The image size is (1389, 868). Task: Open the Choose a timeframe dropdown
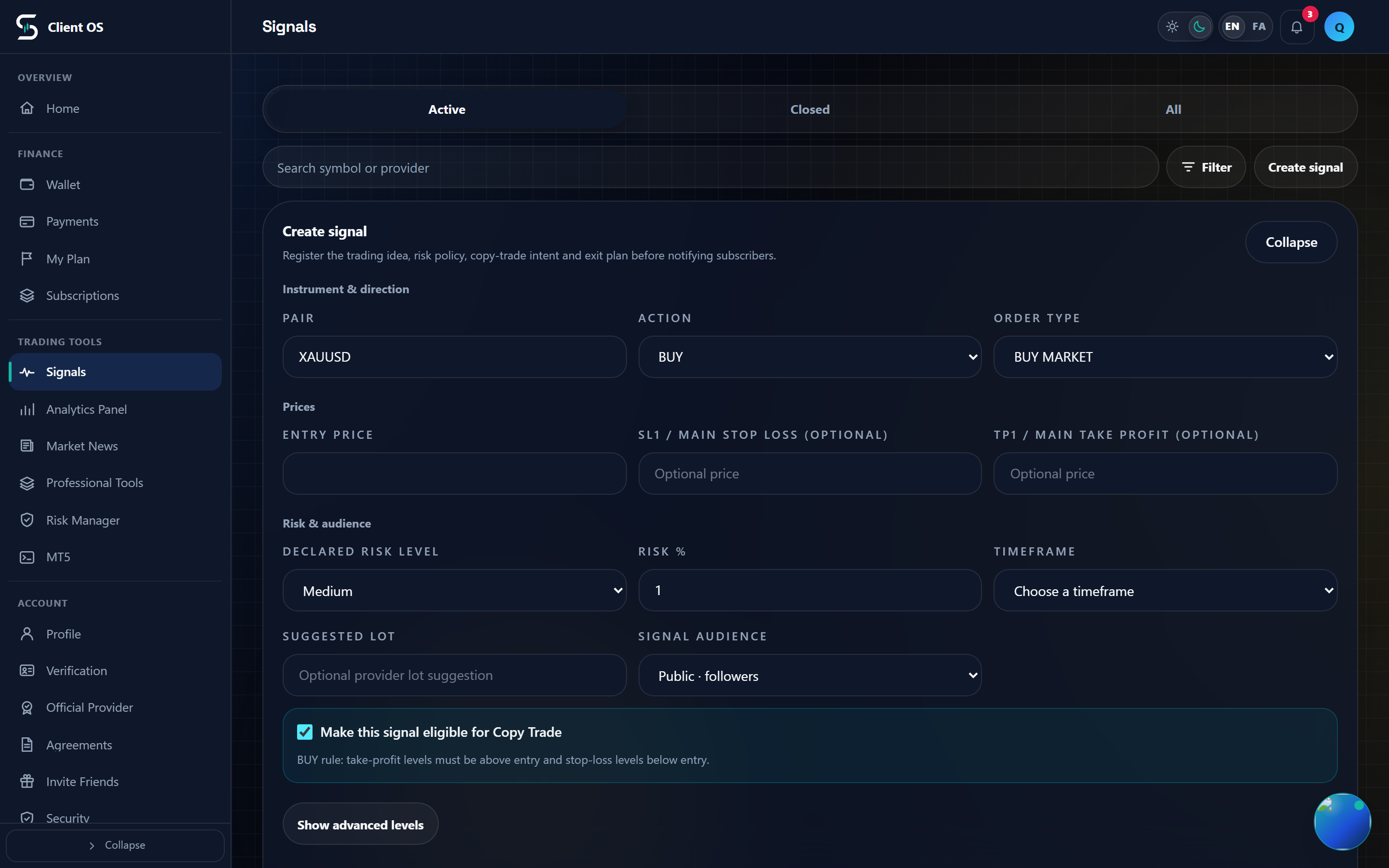(1165, 591)
